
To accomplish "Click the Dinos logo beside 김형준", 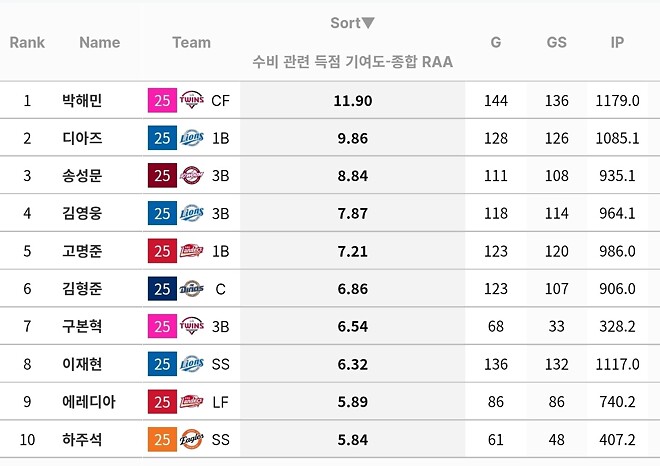I will point(192,289).
